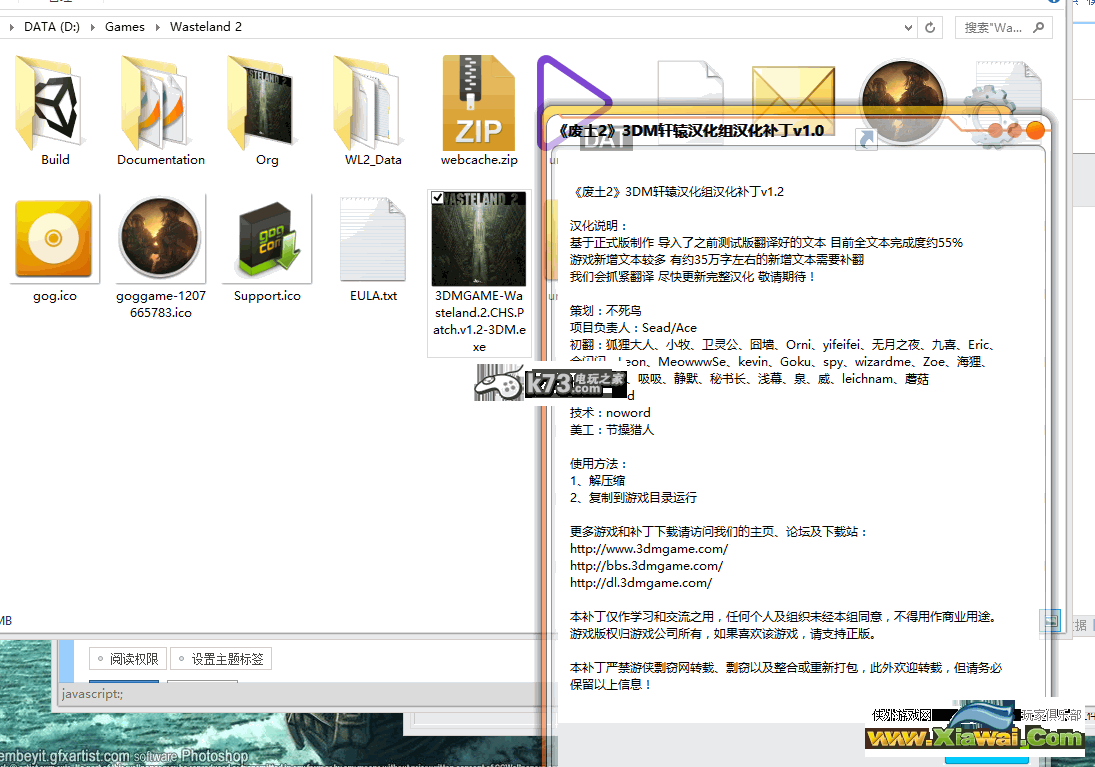Screen dimensions: 1095x767
Task: Click the line 美工：节操猎人
Action: [x=612, y=430]
